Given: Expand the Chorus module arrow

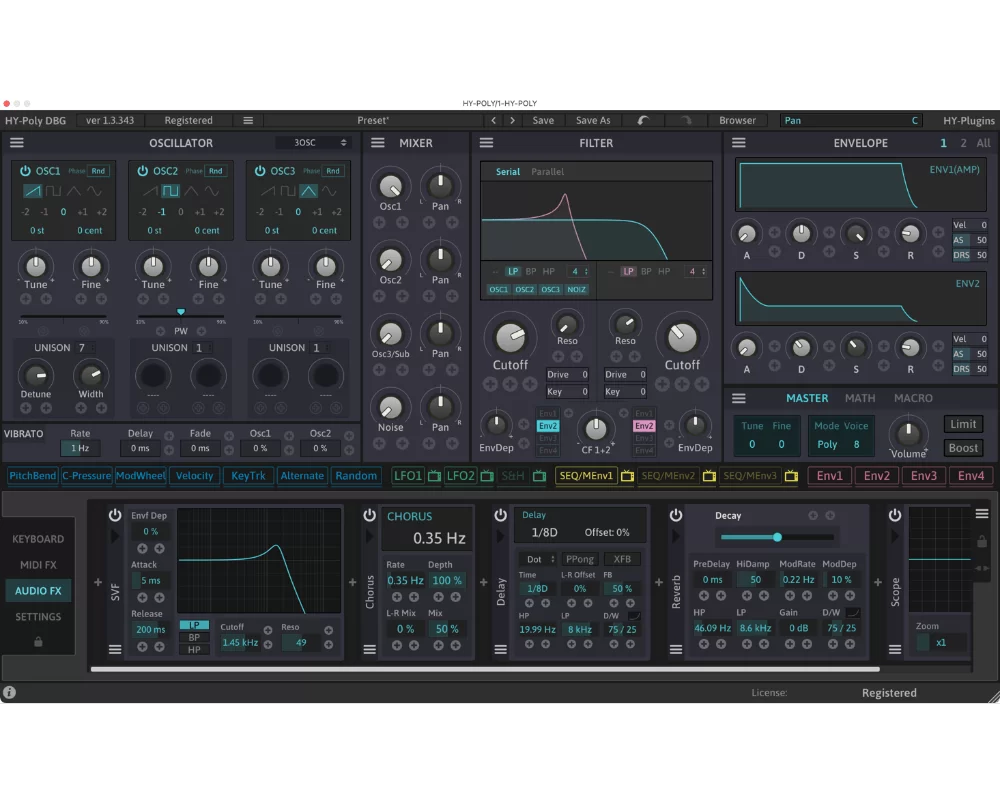Looking at the screenshot, I should pos(369,537).
